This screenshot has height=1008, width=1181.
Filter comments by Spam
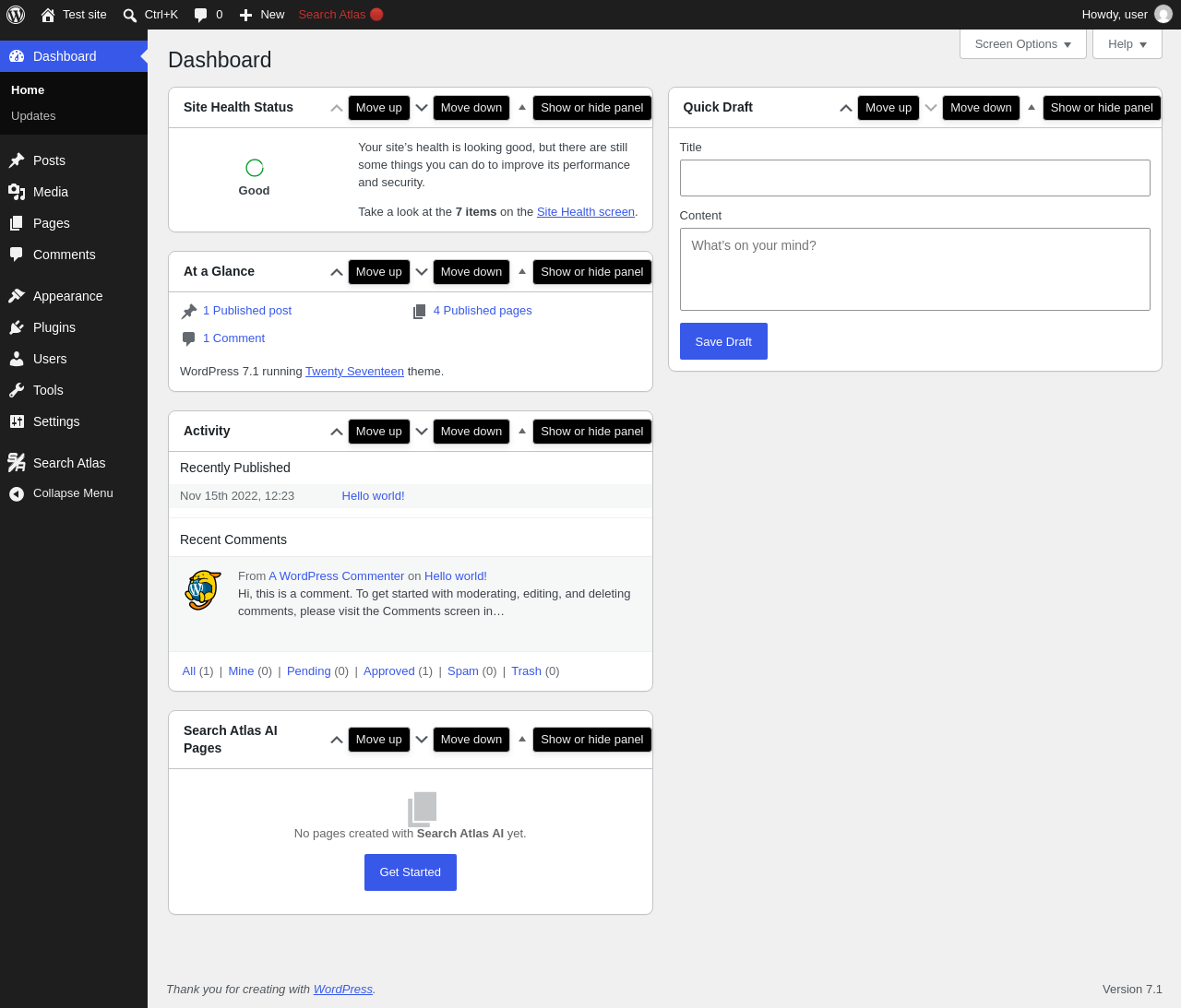click(463, 671)
